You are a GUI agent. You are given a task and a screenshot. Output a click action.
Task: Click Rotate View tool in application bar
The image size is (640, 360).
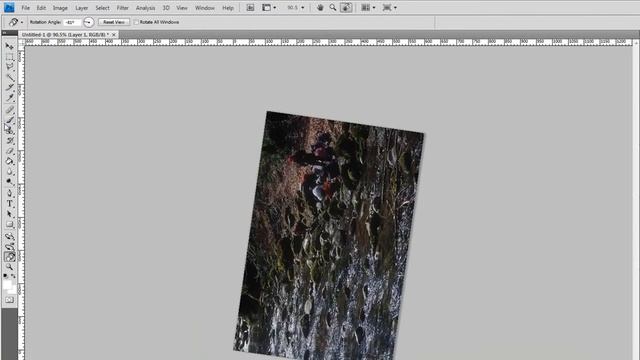point(346,7)
